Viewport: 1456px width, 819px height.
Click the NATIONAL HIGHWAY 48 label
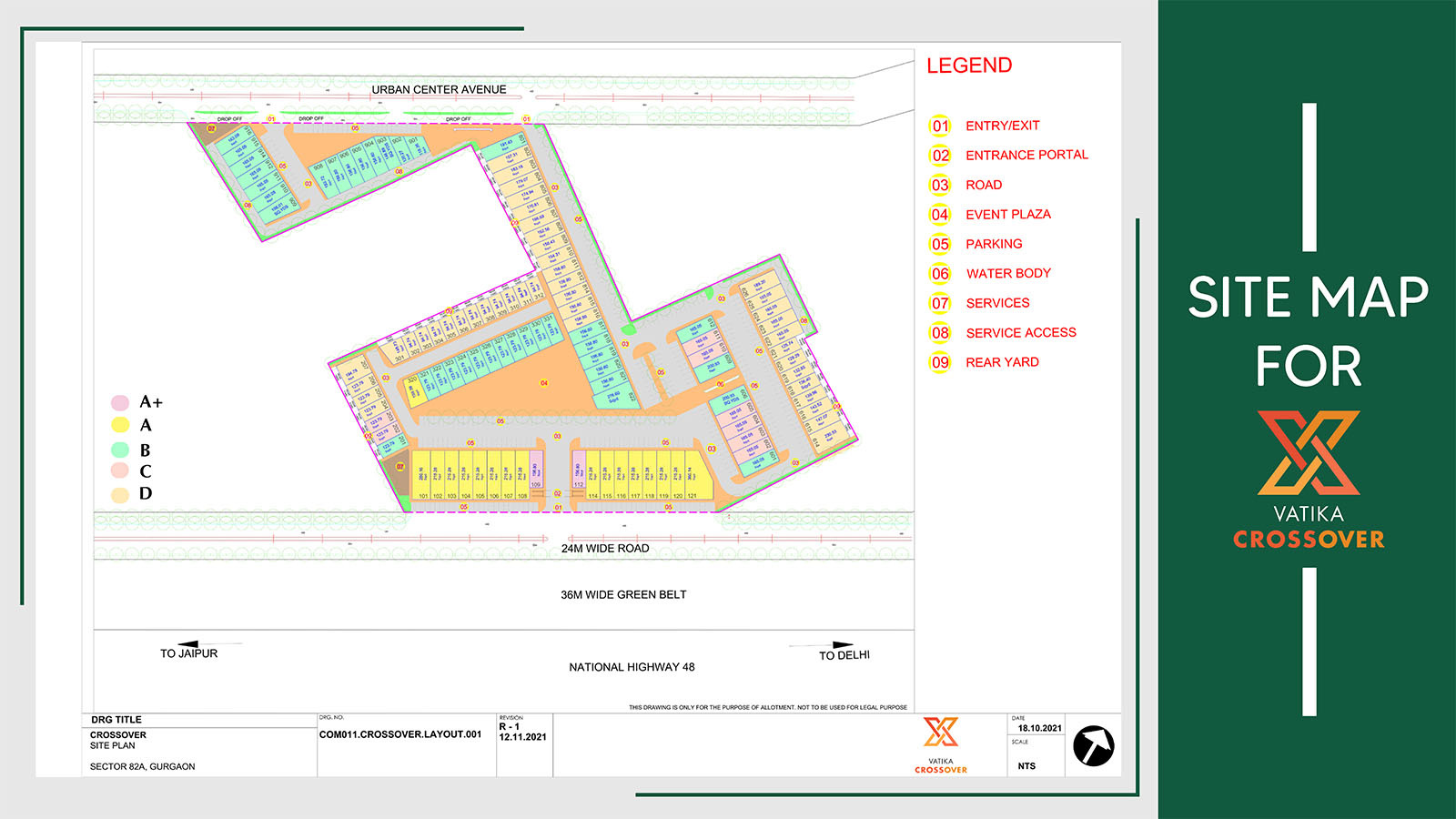630,667
